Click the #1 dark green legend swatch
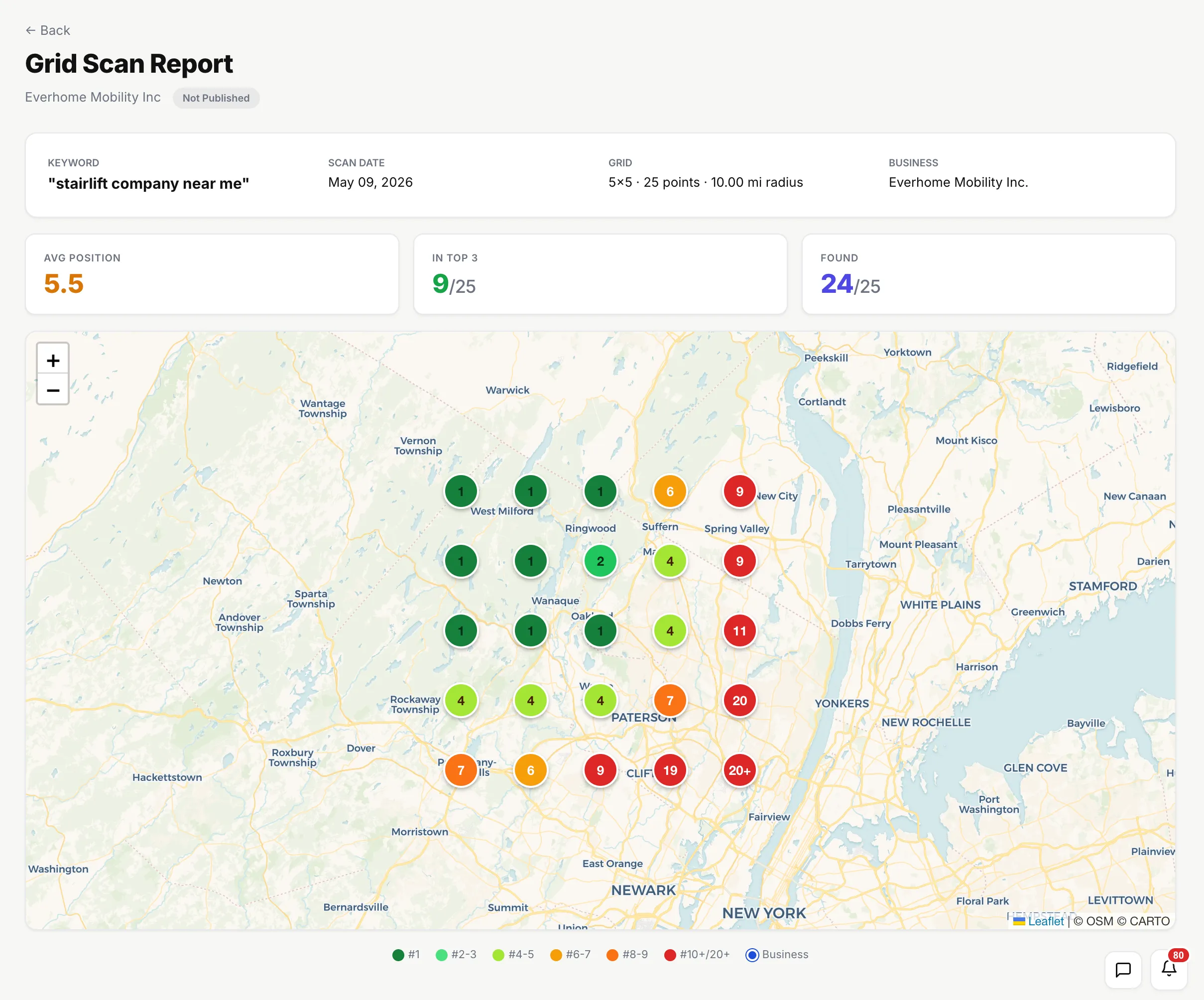The height and width of the screenshot is (1000, 1204). click(x=398, y=955)
